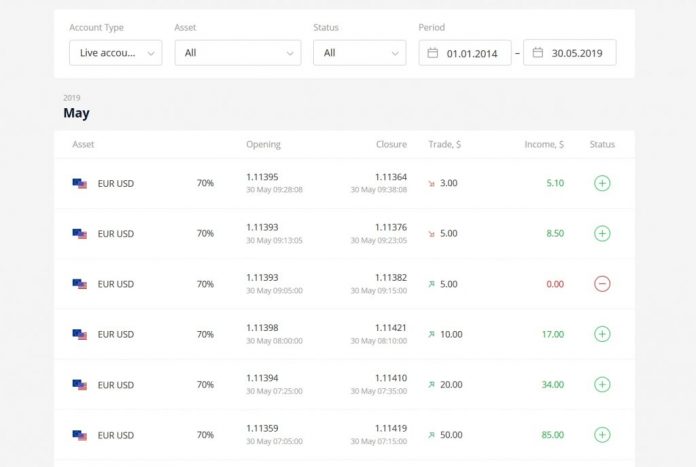696x467 pixels.
Task: Click the calendar icon in the end date field
Action: point(538,53)
